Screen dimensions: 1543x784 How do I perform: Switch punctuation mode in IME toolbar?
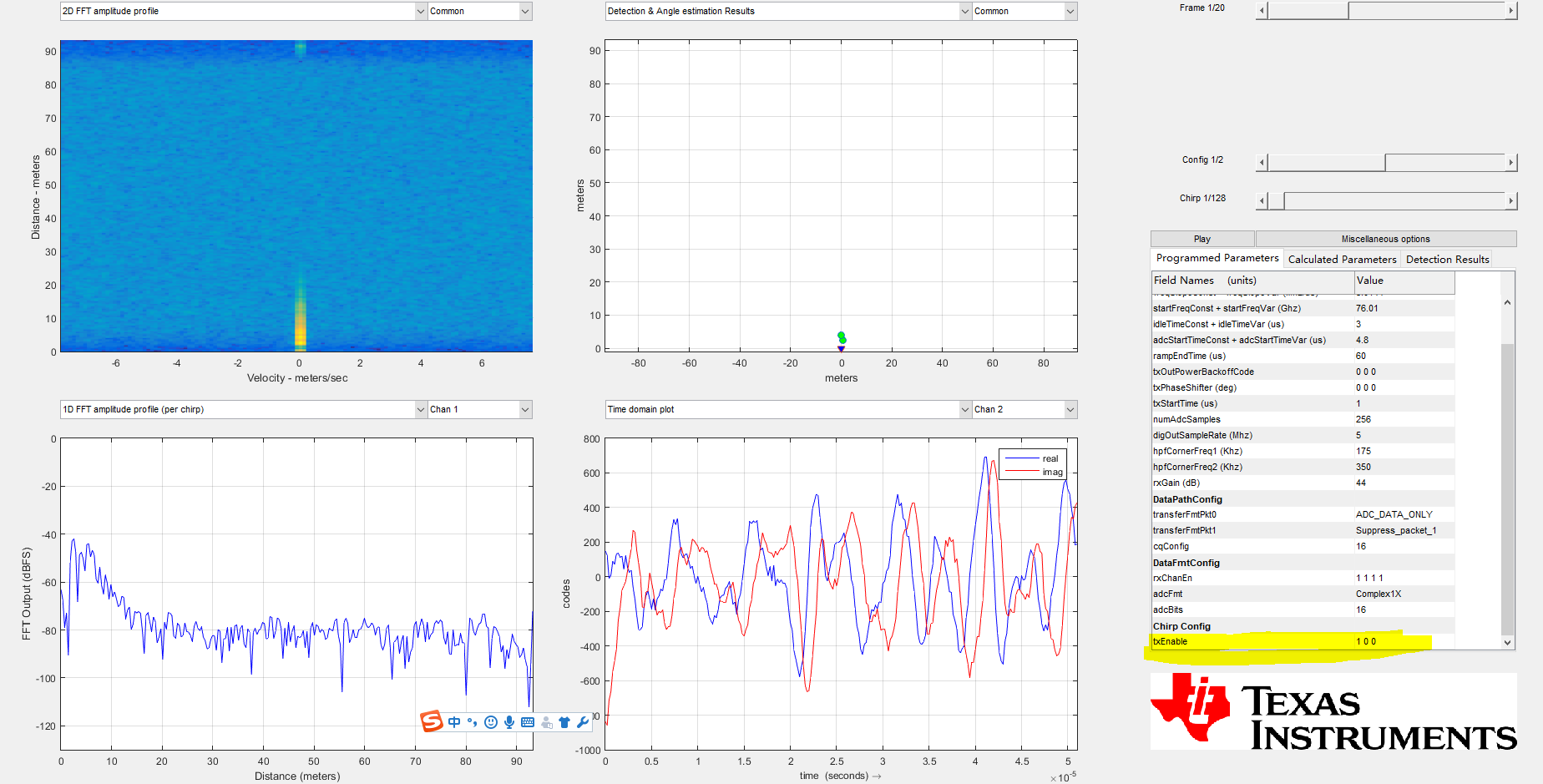(472, 722)
